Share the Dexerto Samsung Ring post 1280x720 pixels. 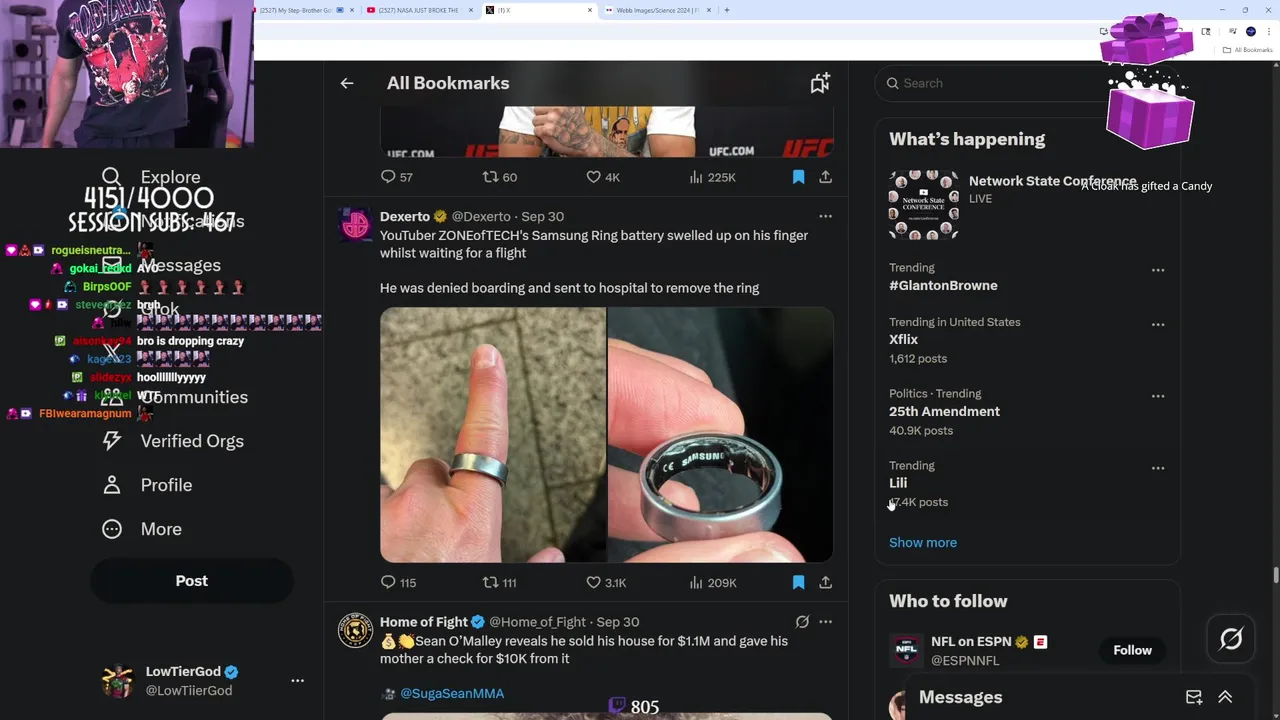click(825, 582)
